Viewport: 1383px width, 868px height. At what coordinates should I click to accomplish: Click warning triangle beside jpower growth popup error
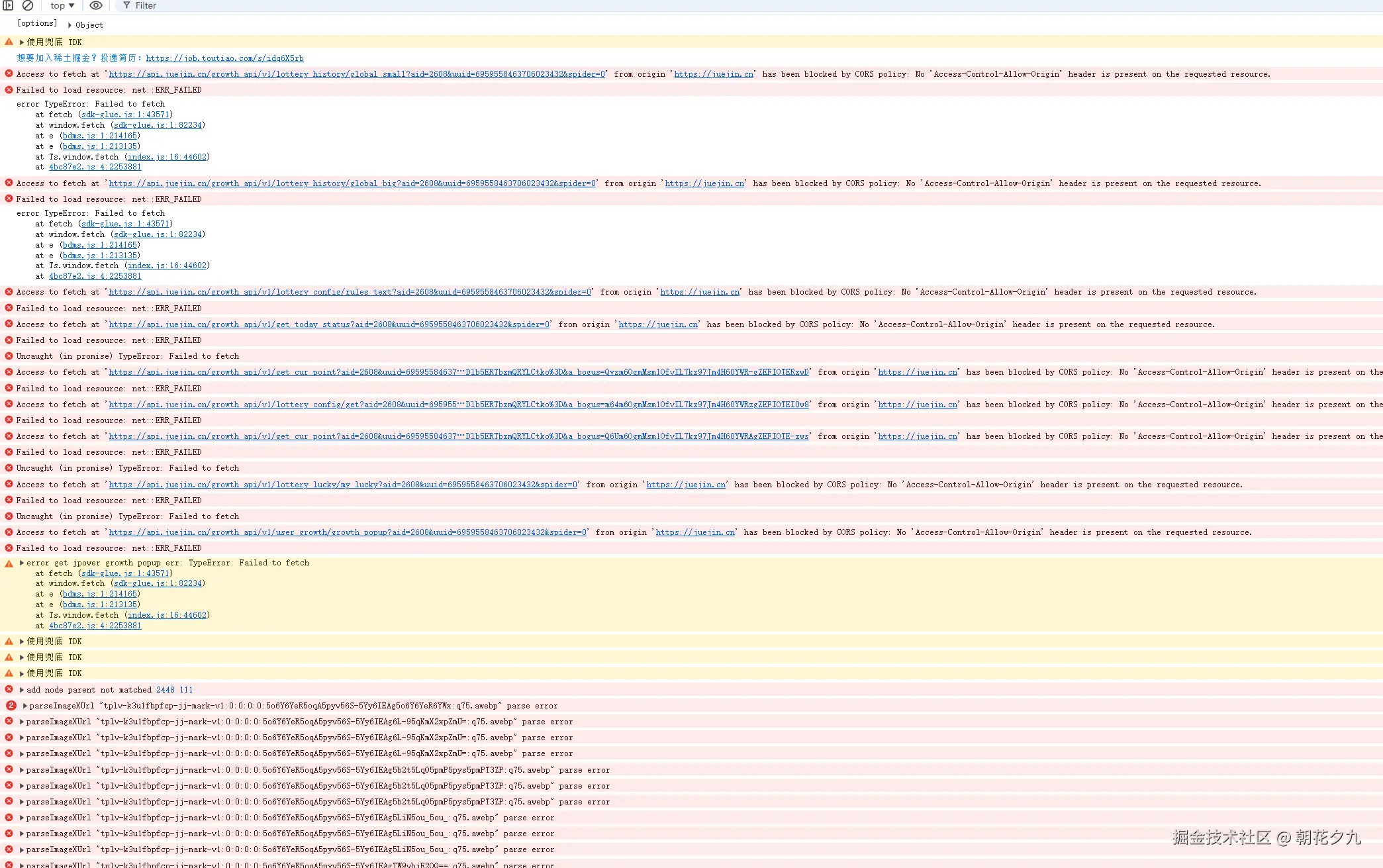(9, 563)
